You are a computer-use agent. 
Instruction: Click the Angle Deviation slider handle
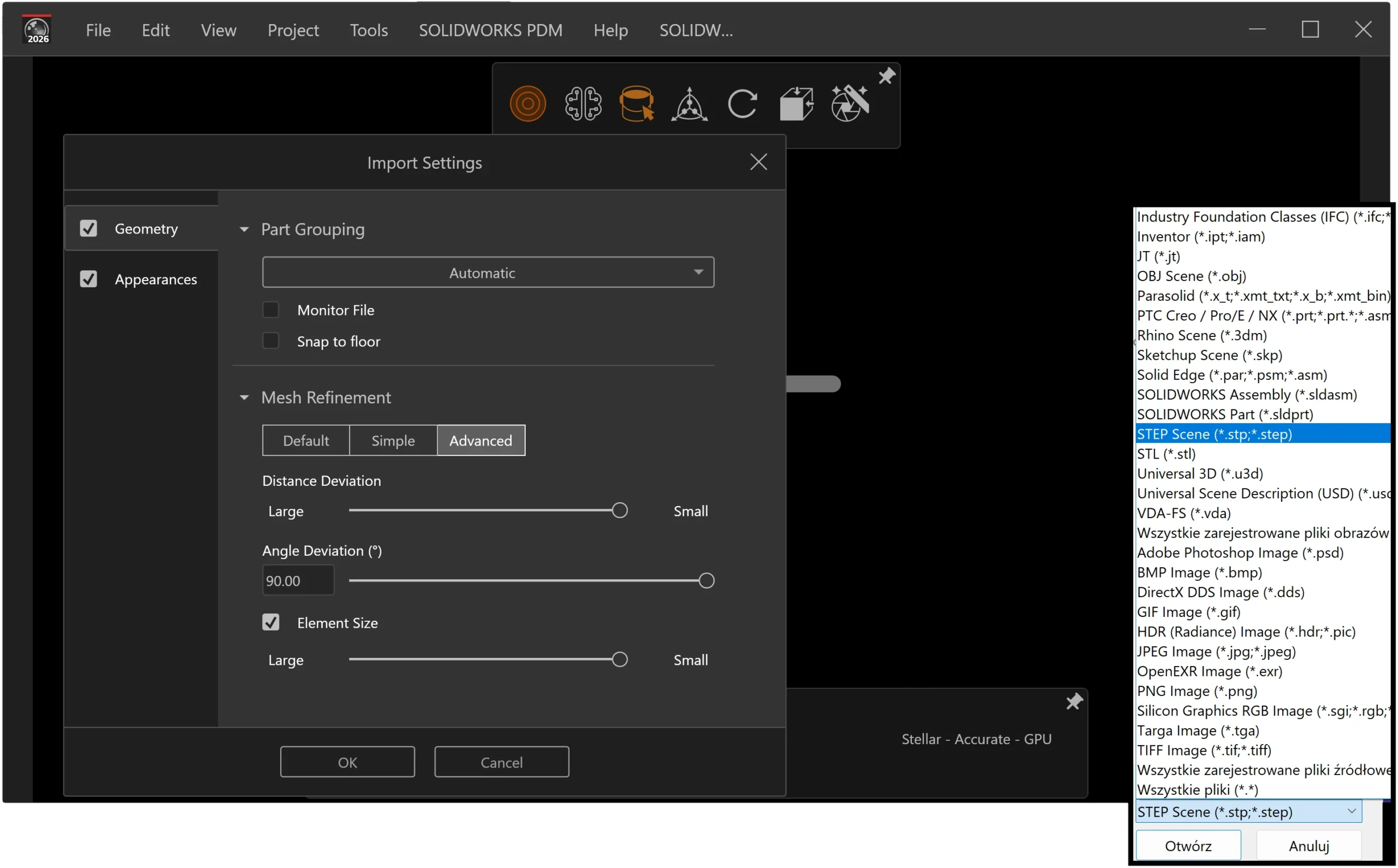pyautogui.click(x=707, y=580)
